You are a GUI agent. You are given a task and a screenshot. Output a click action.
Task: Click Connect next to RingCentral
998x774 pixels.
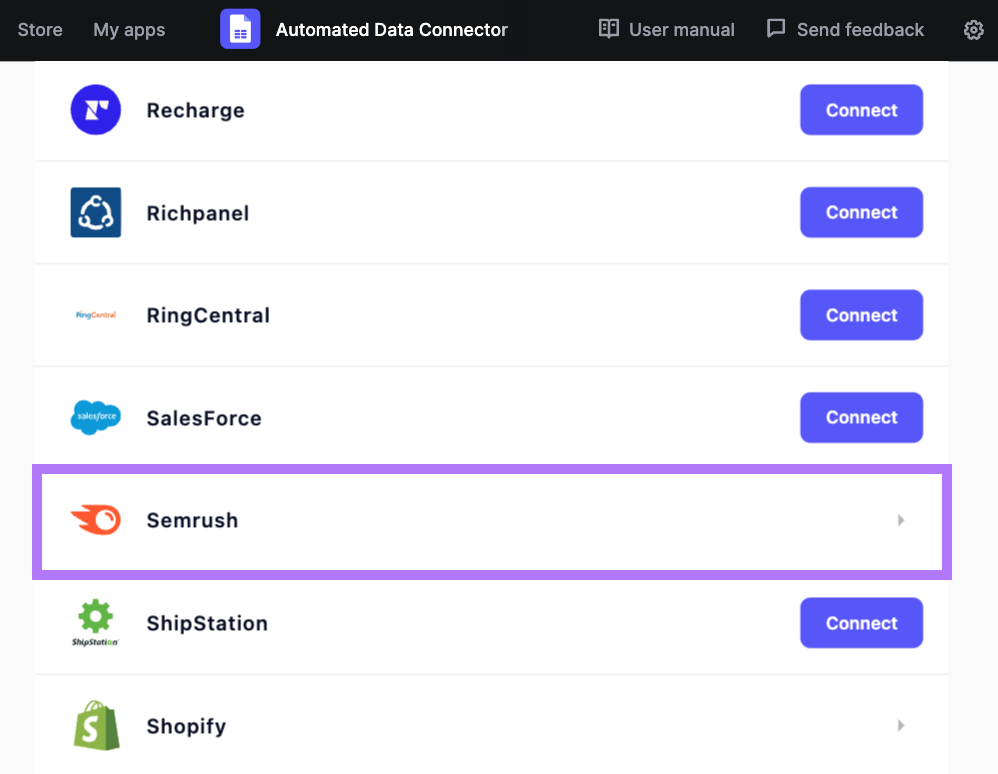[861, 315]
